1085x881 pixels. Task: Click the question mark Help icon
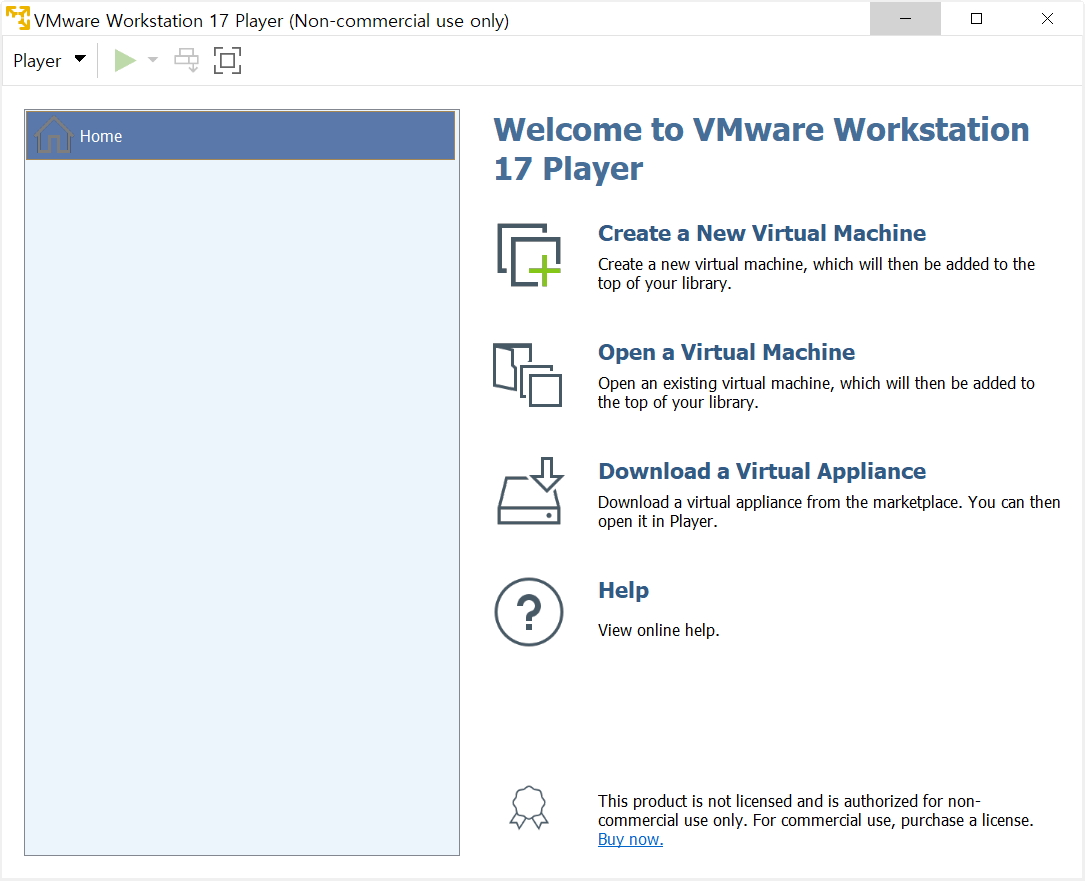529,612
